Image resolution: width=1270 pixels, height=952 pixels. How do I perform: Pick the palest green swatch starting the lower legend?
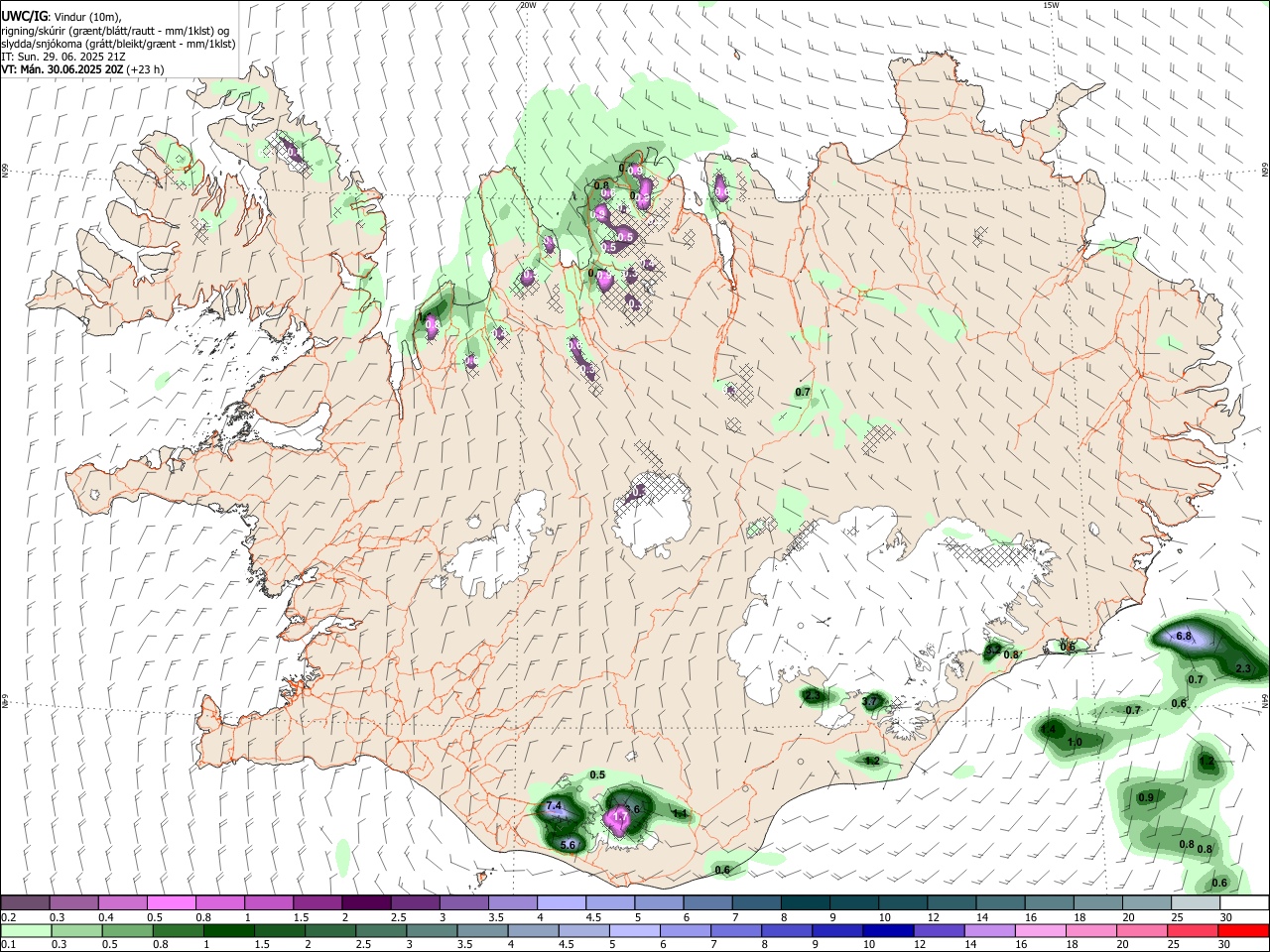tap(25, 930)
